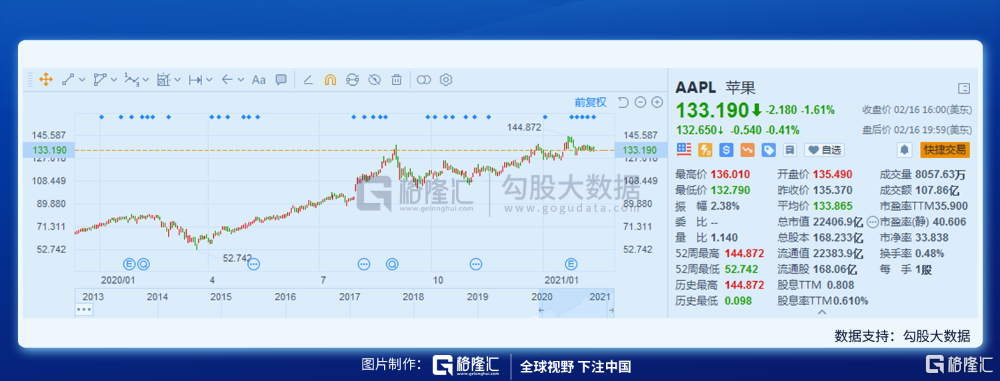Click the ellipsis marker below 52.742 label
1000x381 pixels.
(x=254, y=263)
